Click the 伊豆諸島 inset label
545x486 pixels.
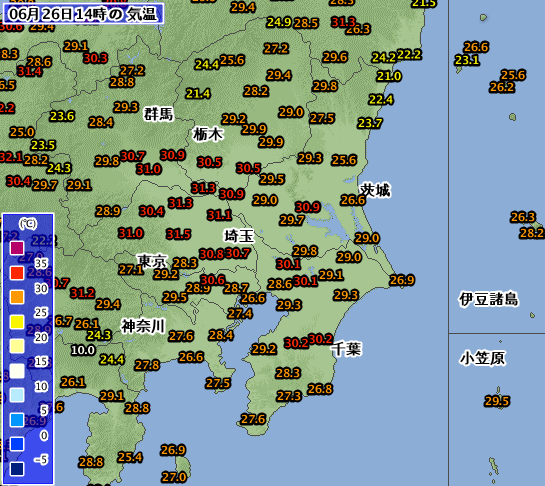click(x=488, y=299)
